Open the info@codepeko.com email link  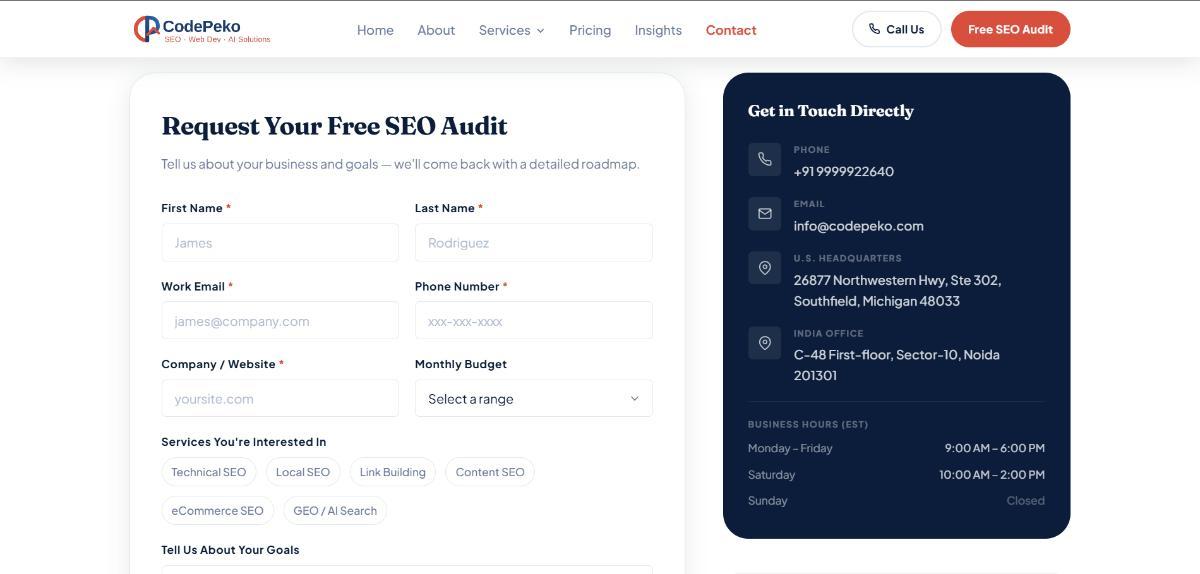[859, 226]
